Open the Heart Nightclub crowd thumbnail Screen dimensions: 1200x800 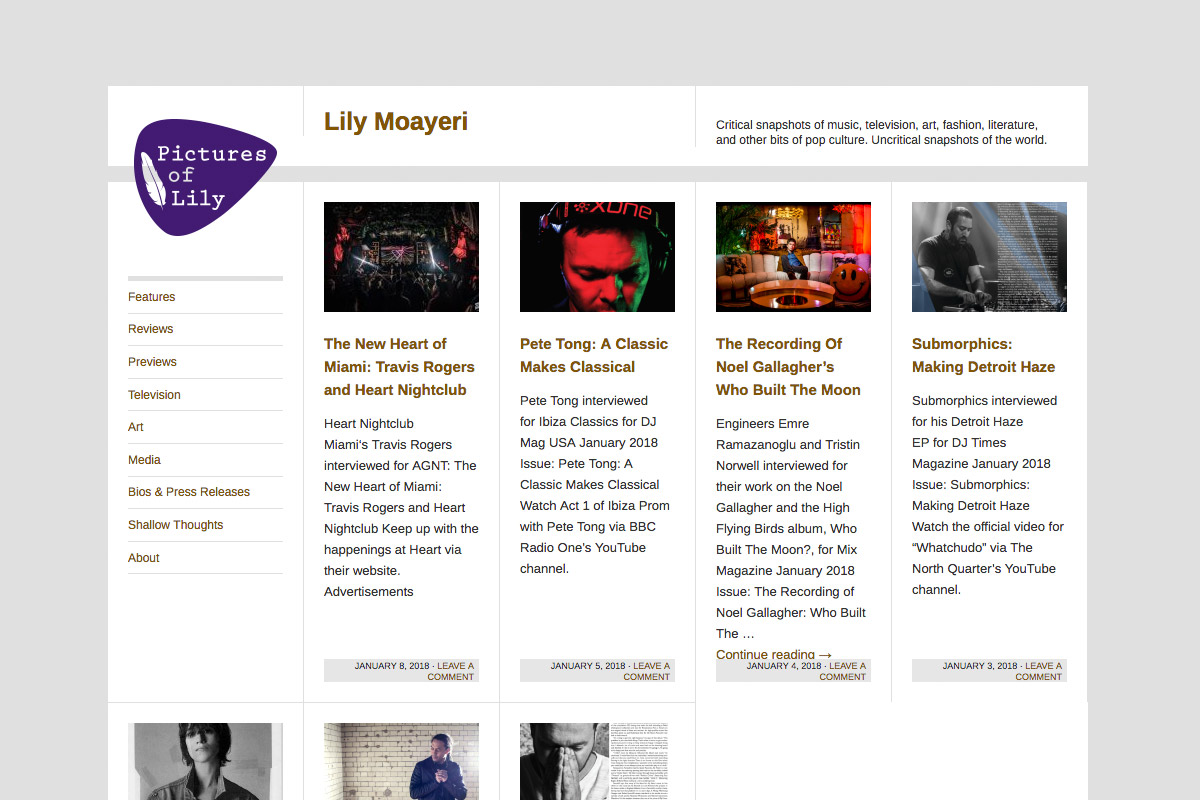tap(401, 257)
